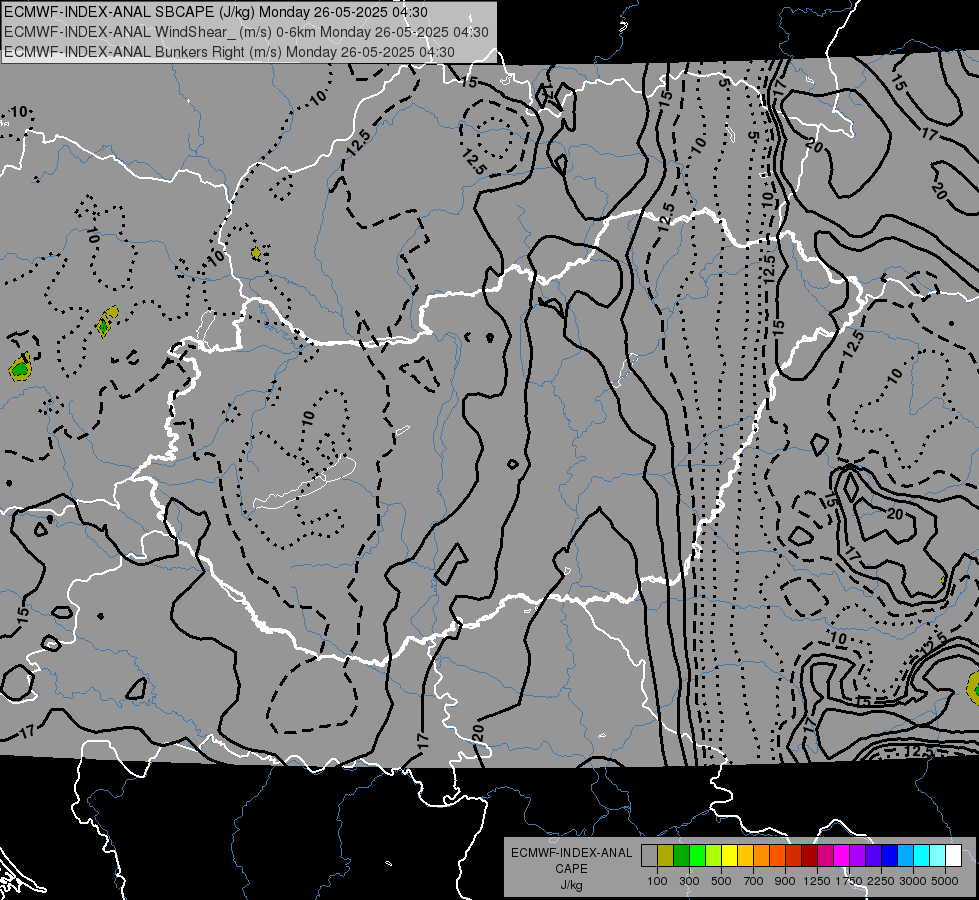The image size is (979, 900).
Task: Click the 500 legend value
Action: [721, 881]
